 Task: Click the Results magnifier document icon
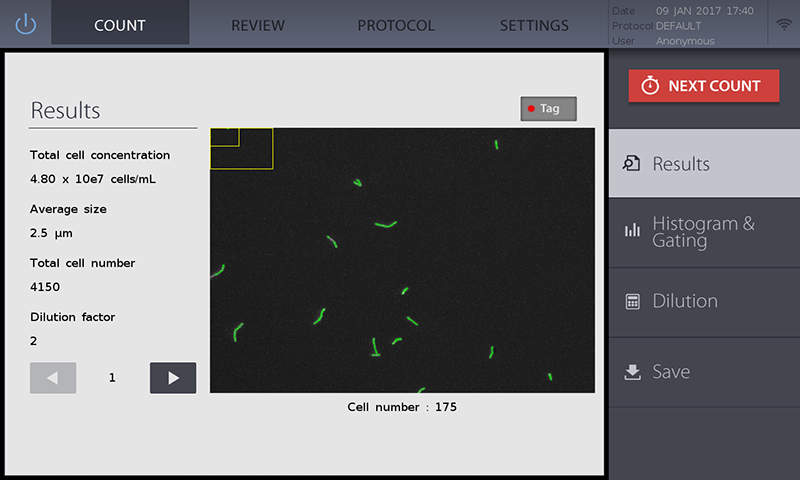tap(631, 163)
